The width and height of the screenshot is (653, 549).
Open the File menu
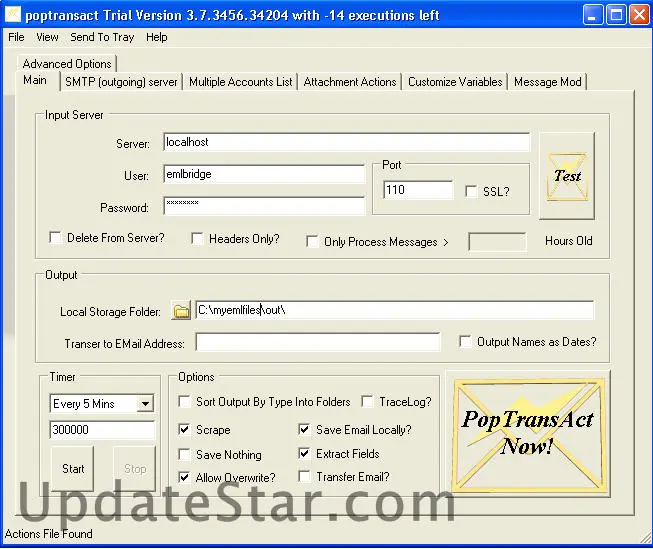(x=16, y=37)
